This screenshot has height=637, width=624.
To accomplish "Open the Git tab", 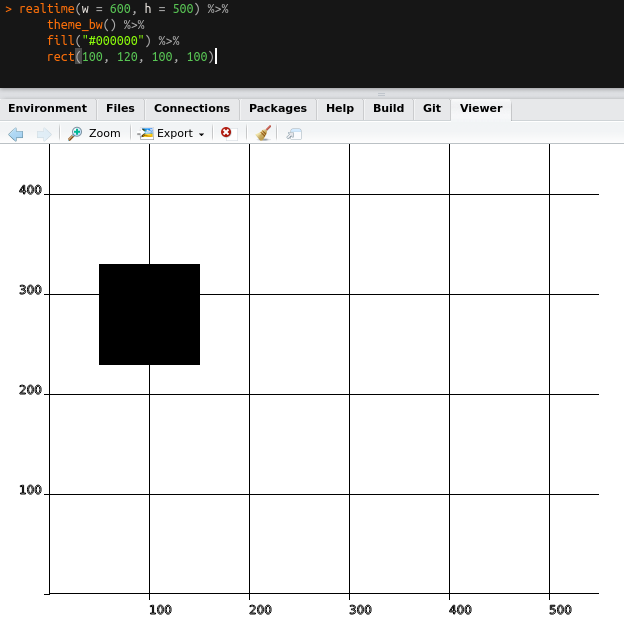I will tap(431, 108).
